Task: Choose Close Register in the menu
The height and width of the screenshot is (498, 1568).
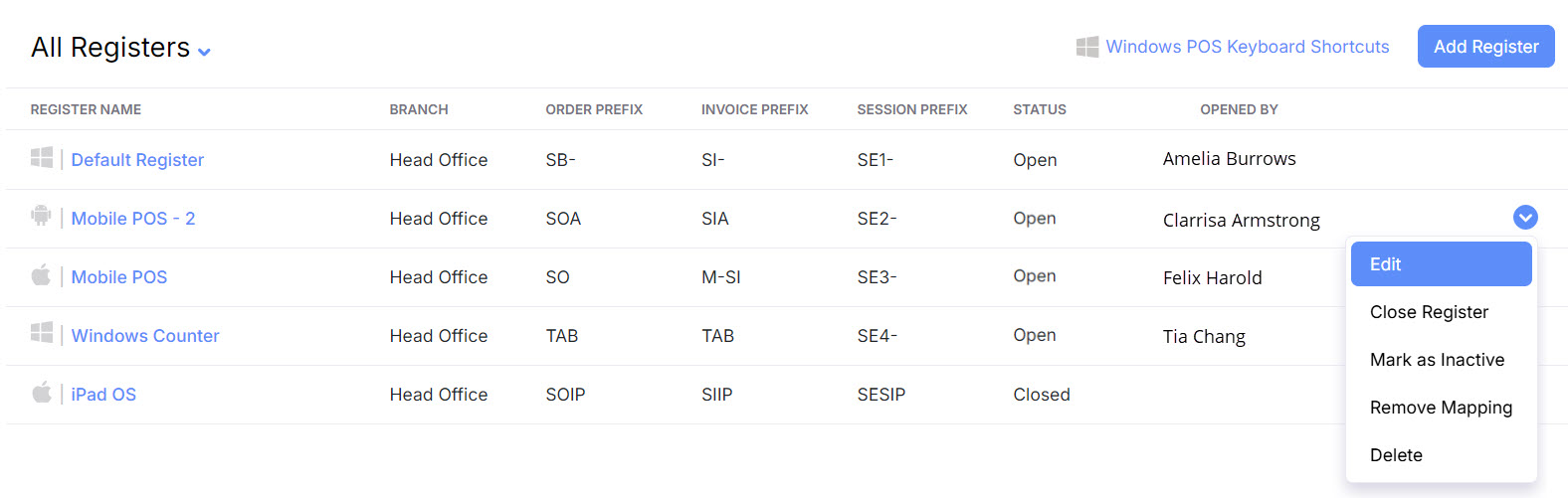Action: [1429, 312]
